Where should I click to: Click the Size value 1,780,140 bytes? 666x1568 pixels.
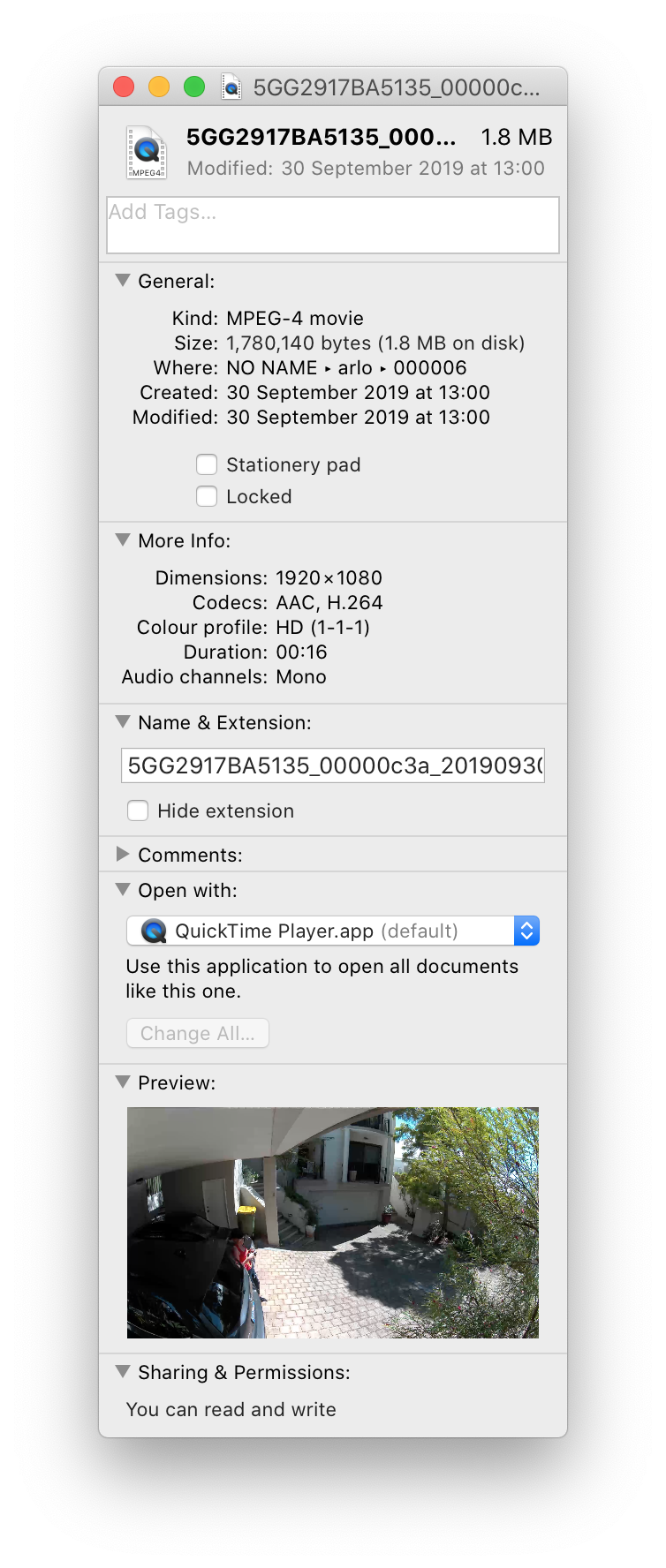pyautogui.click(x=375, y=343)
